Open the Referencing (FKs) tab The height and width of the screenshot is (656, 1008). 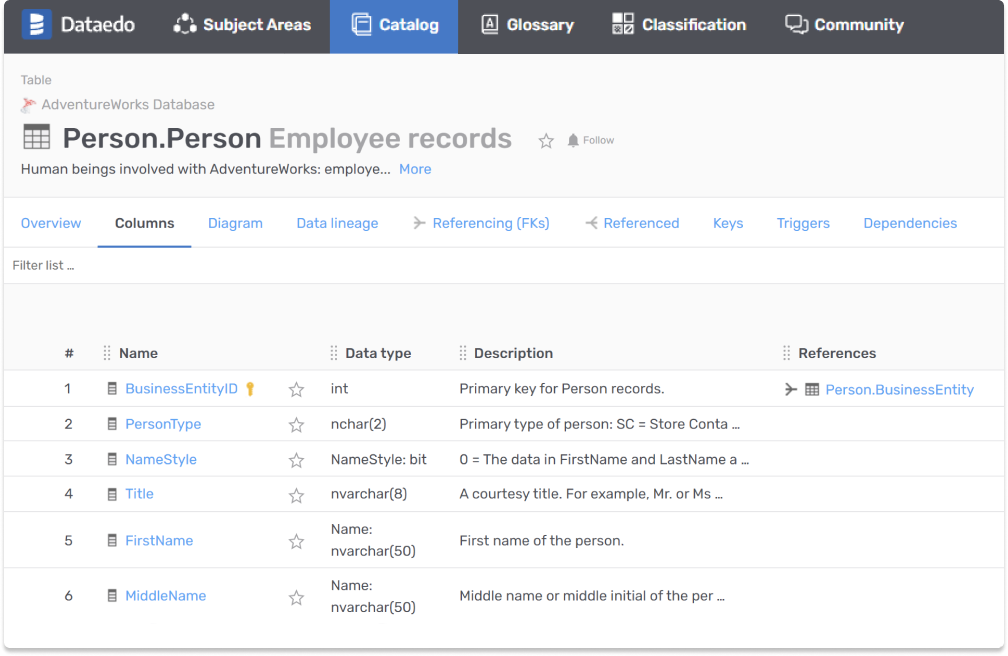click(481, 223)
